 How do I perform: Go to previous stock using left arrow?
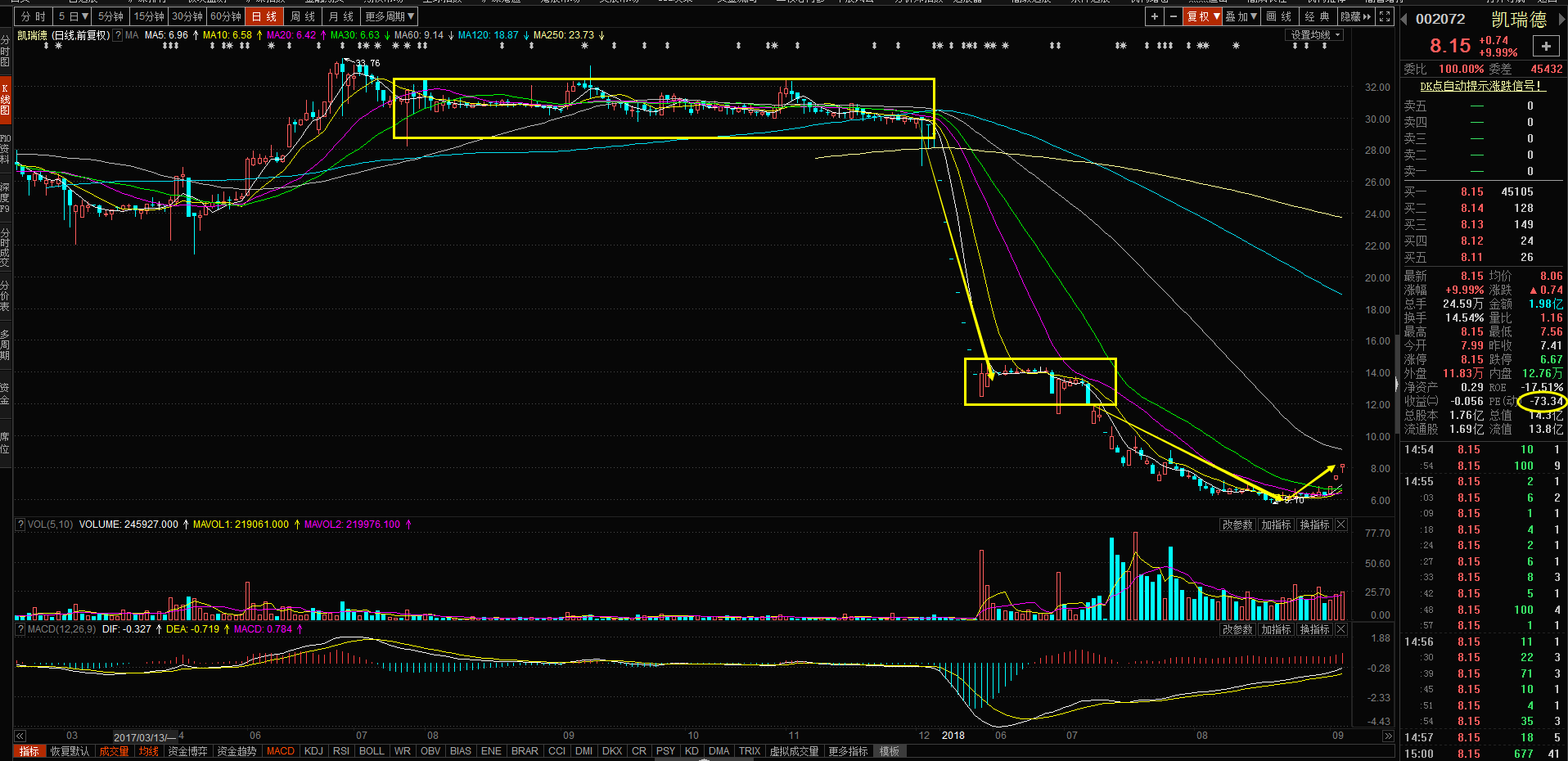[x=1404, y=19]
